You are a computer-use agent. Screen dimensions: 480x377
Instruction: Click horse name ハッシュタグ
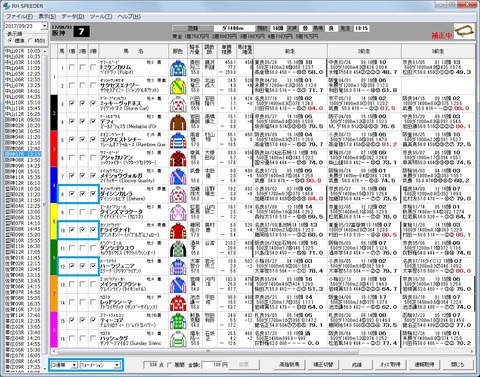tap(114, 338)
